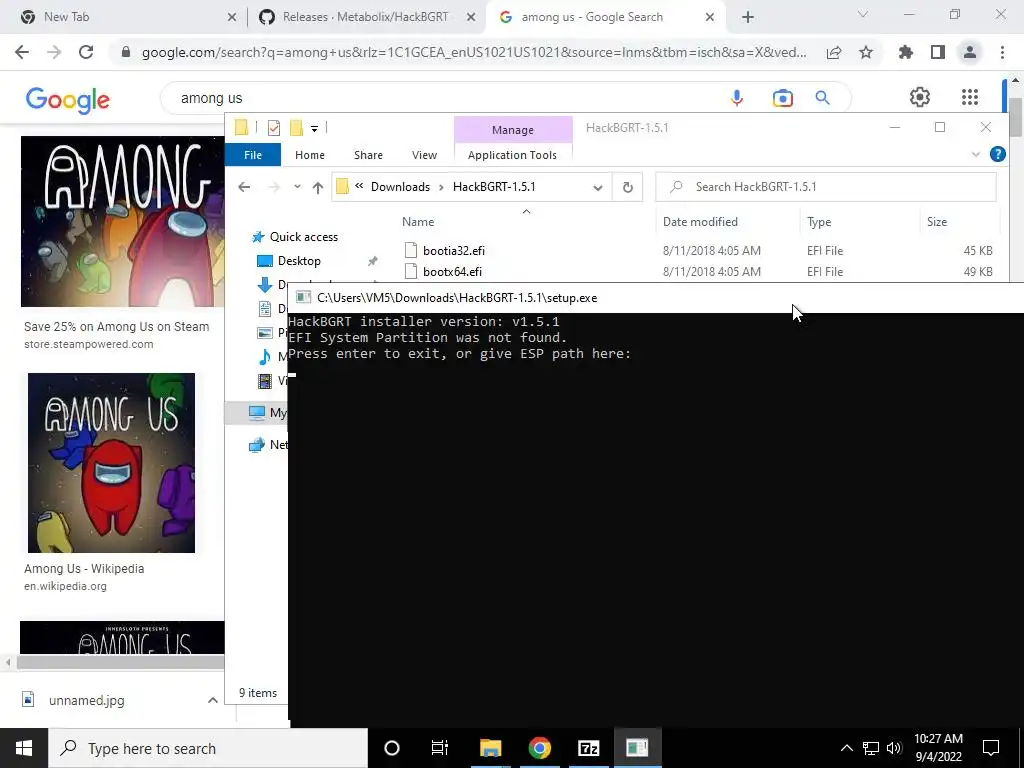This screenshot has height=768, width=1024.
Task: Open Chrome extensions puzzle icon
Action: pos(906,52)
